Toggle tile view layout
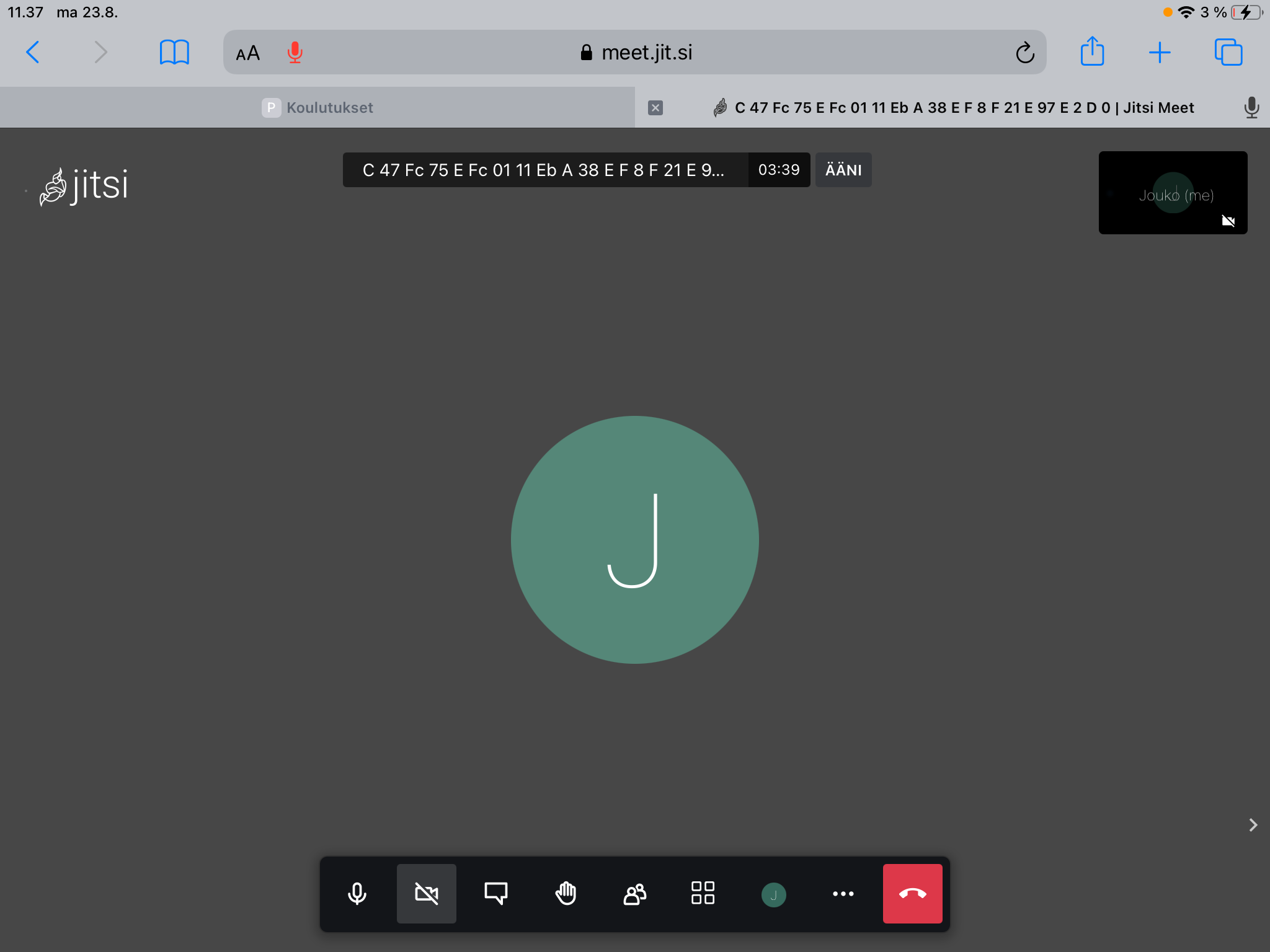 (x=703, y=894)
